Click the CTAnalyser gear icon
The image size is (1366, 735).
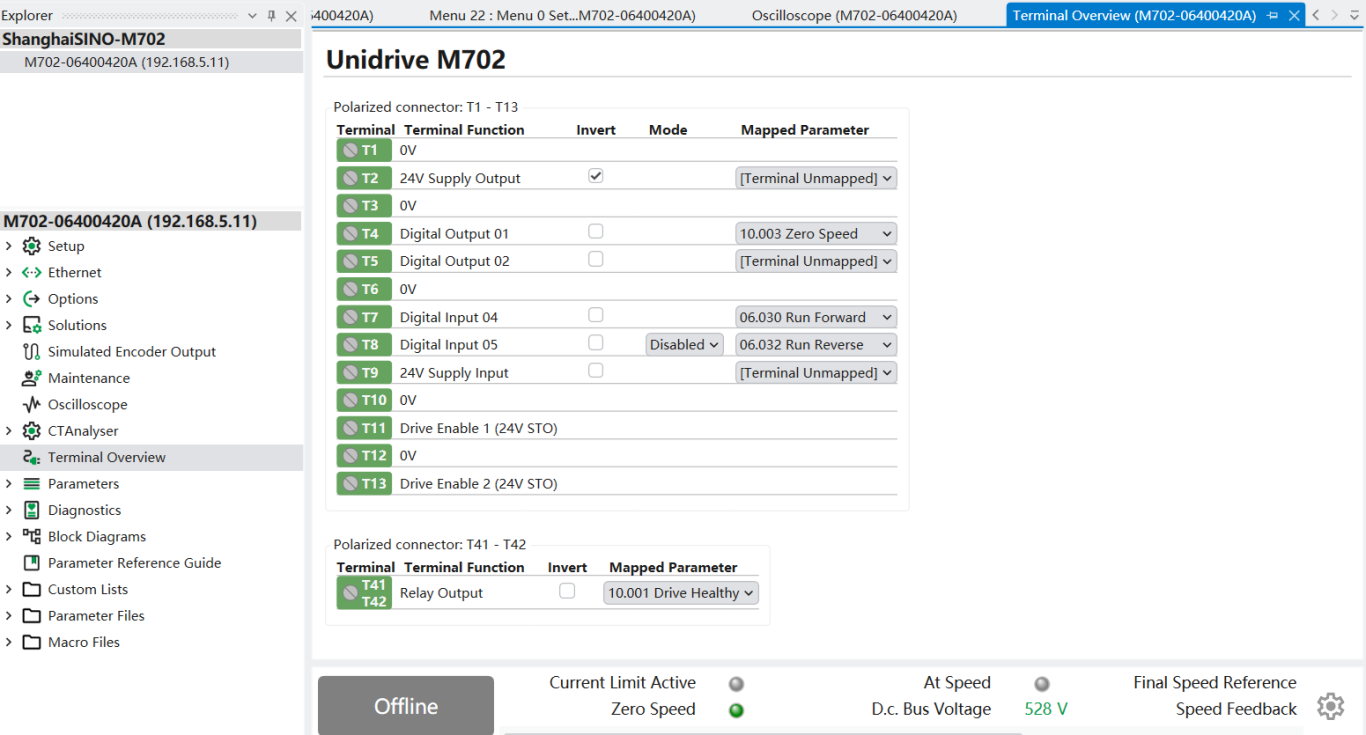[31, 431]
